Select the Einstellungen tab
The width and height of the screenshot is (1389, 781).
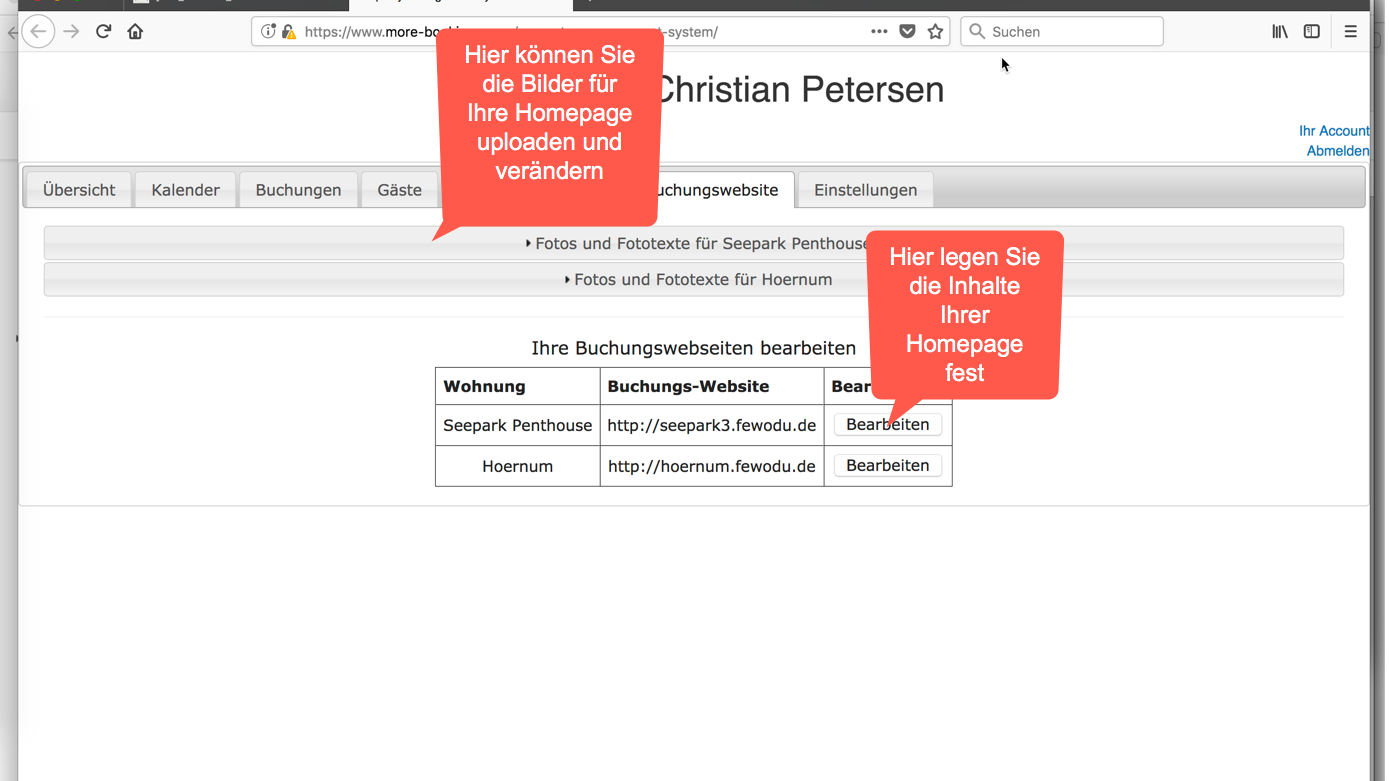pyautogui.click(x=865, y=190)
